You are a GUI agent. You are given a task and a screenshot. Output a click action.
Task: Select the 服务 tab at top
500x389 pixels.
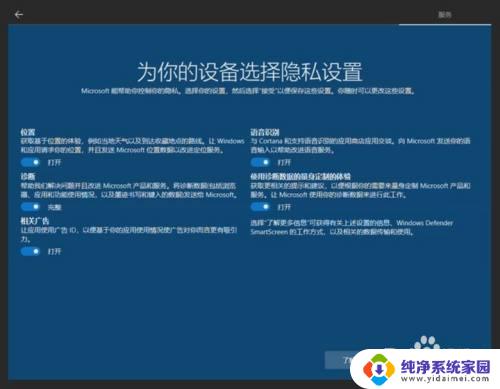pyautogui.click(x=445, y=15)
